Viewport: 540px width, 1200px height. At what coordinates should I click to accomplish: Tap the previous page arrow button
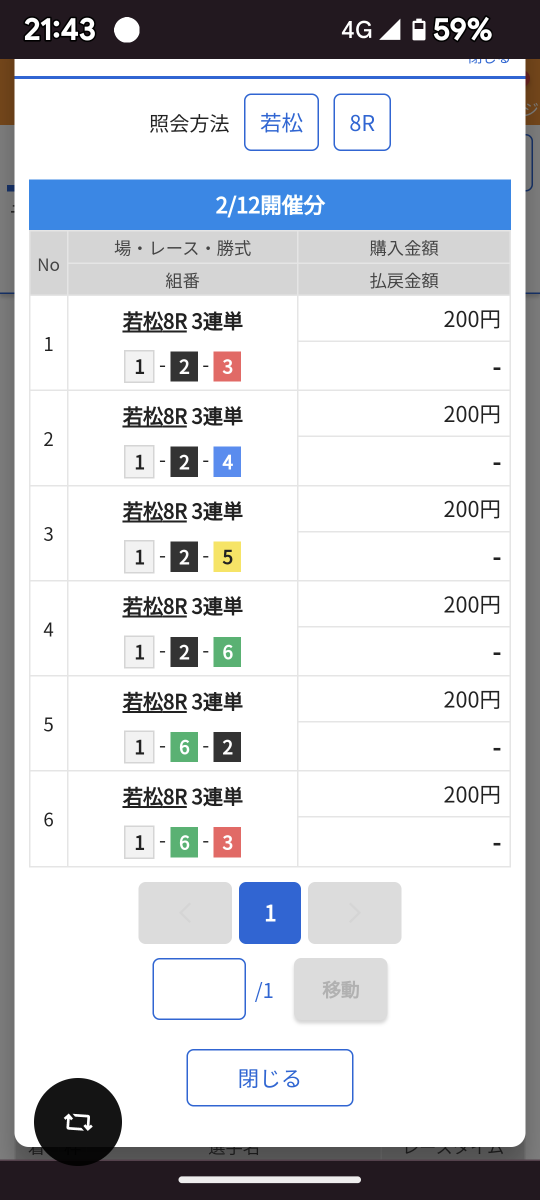point(185,913)
